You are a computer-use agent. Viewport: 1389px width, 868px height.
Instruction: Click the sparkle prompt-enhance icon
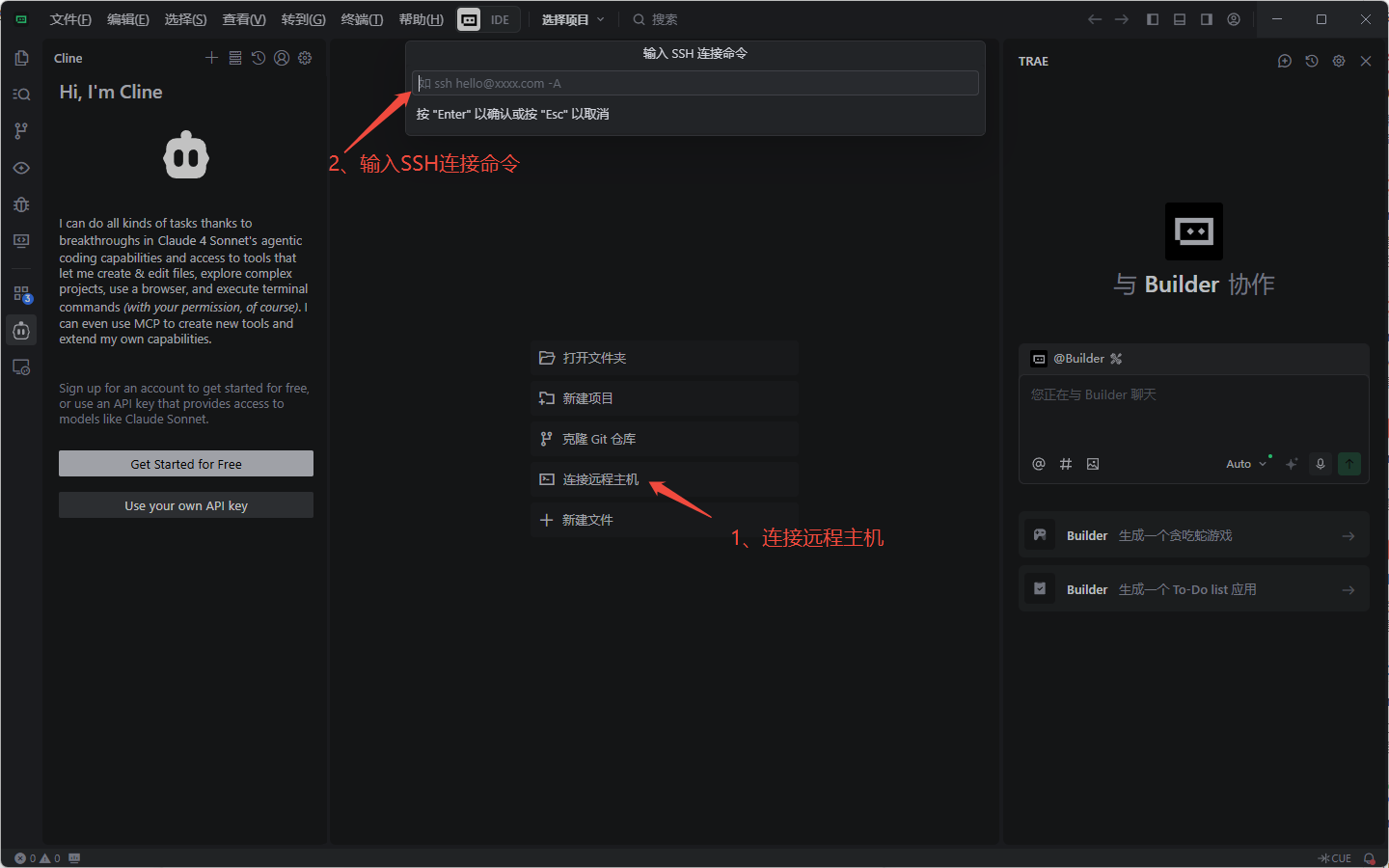coord(1292,464)
